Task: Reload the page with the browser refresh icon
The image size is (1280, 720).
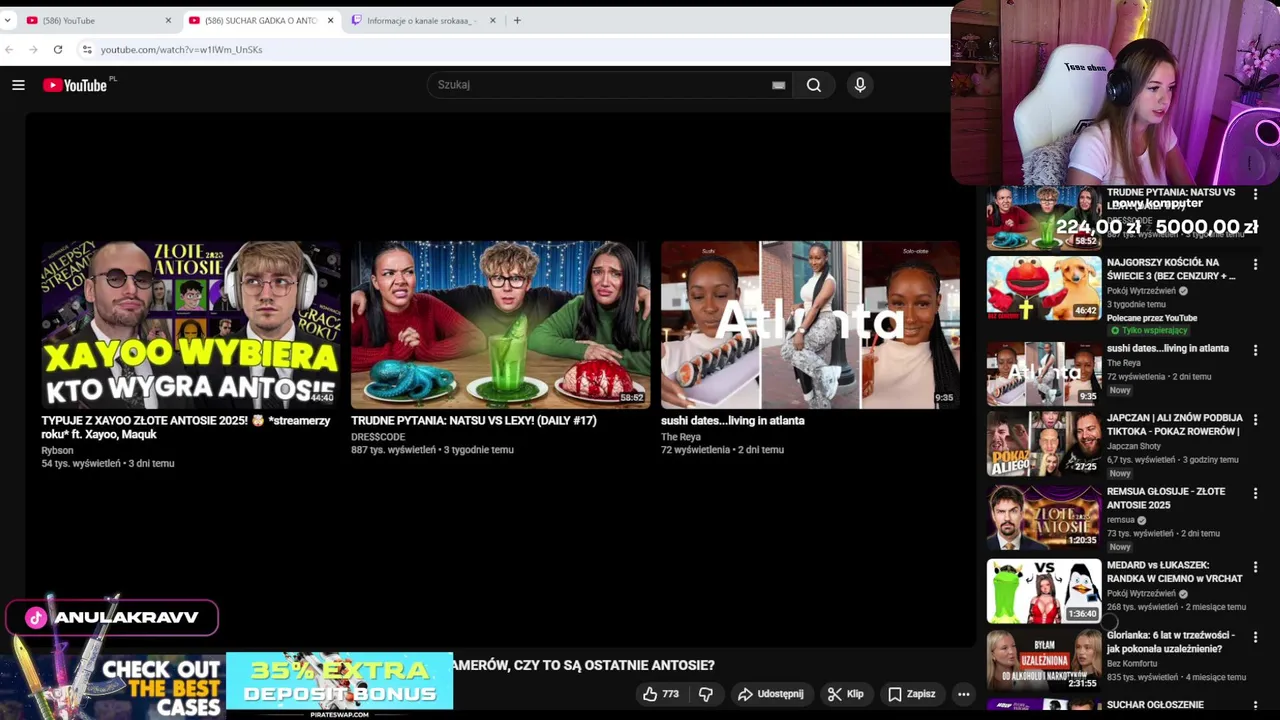Action: 58,49
